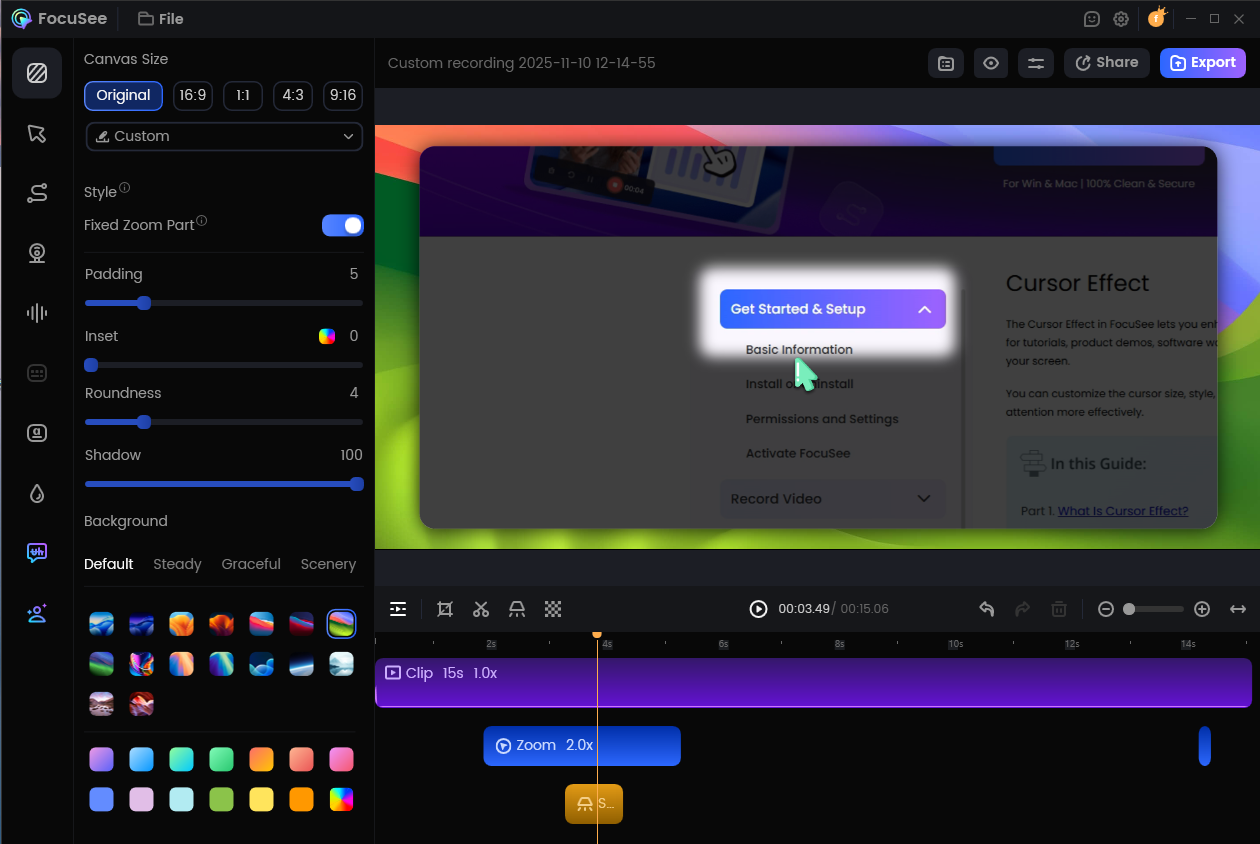Click Activate FocuSee in preview

(x=798, y=453)
